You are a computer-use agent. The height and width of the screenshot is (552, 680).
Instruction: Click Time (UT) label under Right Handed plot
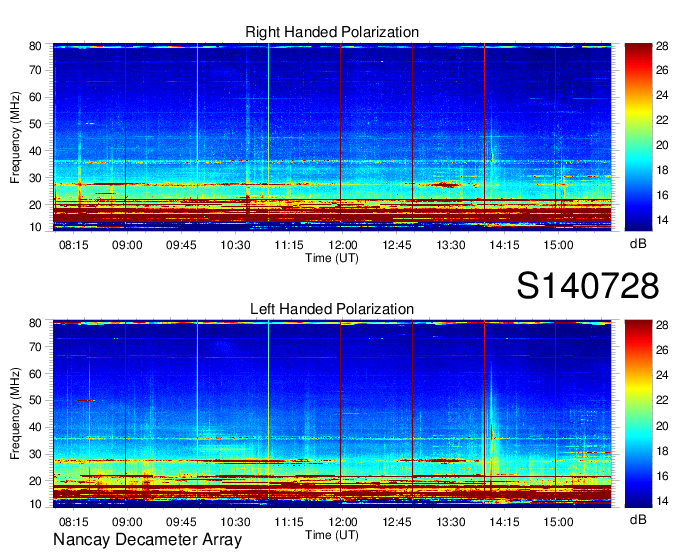pos(332,258)
